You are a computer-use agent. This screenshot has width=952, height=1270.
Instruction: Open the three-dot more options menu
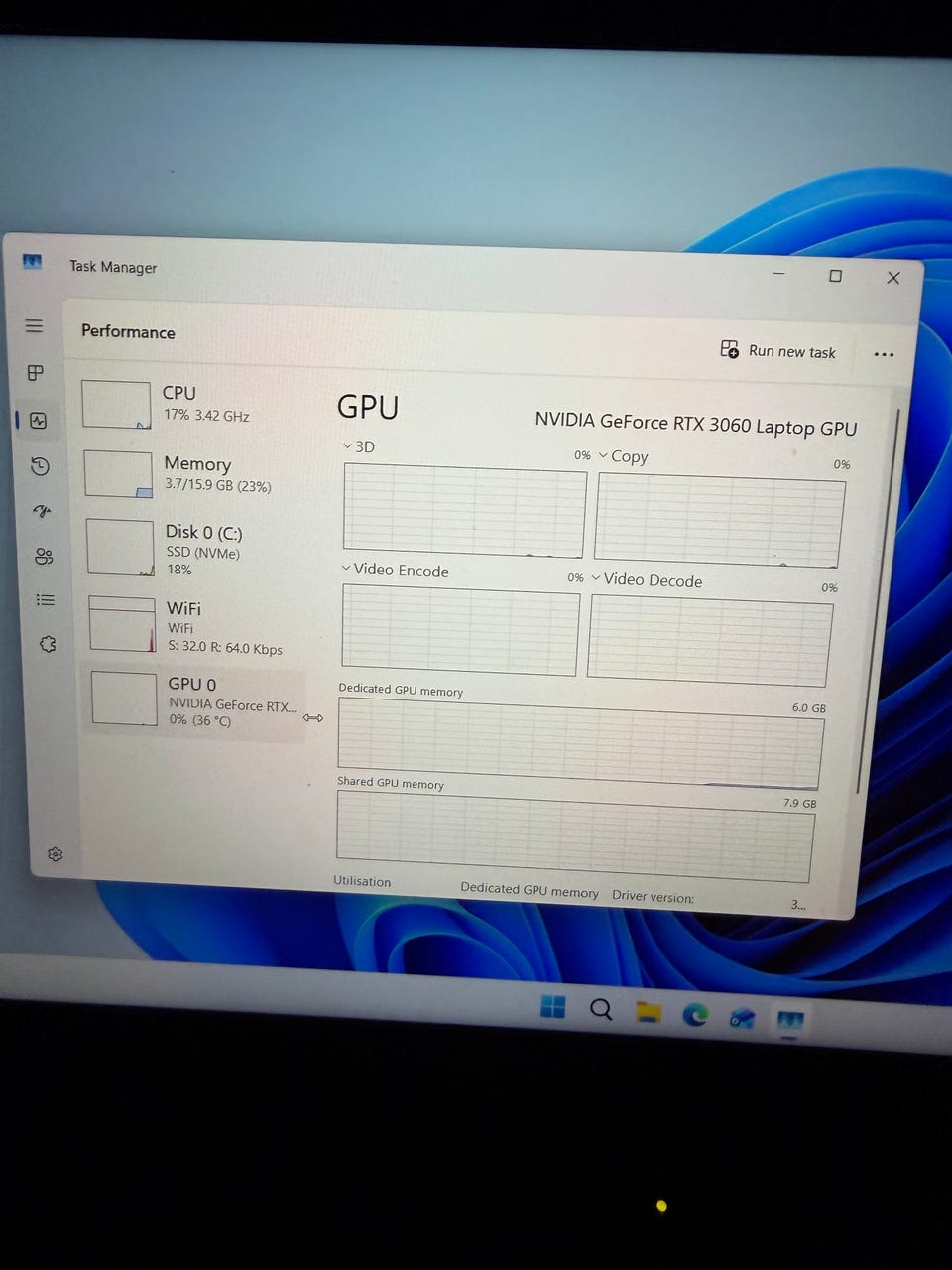click(x=884, y=354)
